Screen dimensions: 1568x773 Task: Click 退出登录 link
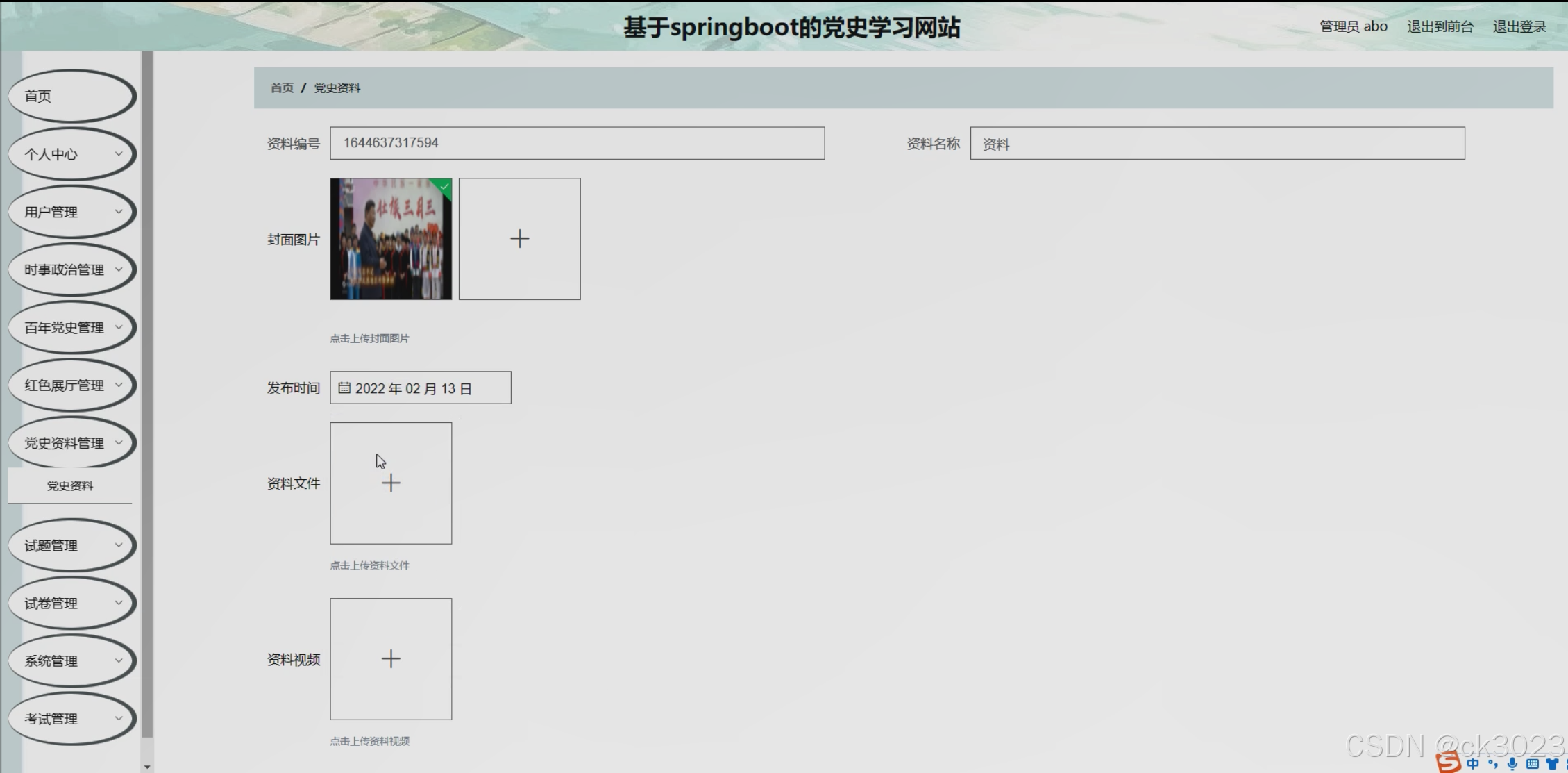click(1519, 26)
